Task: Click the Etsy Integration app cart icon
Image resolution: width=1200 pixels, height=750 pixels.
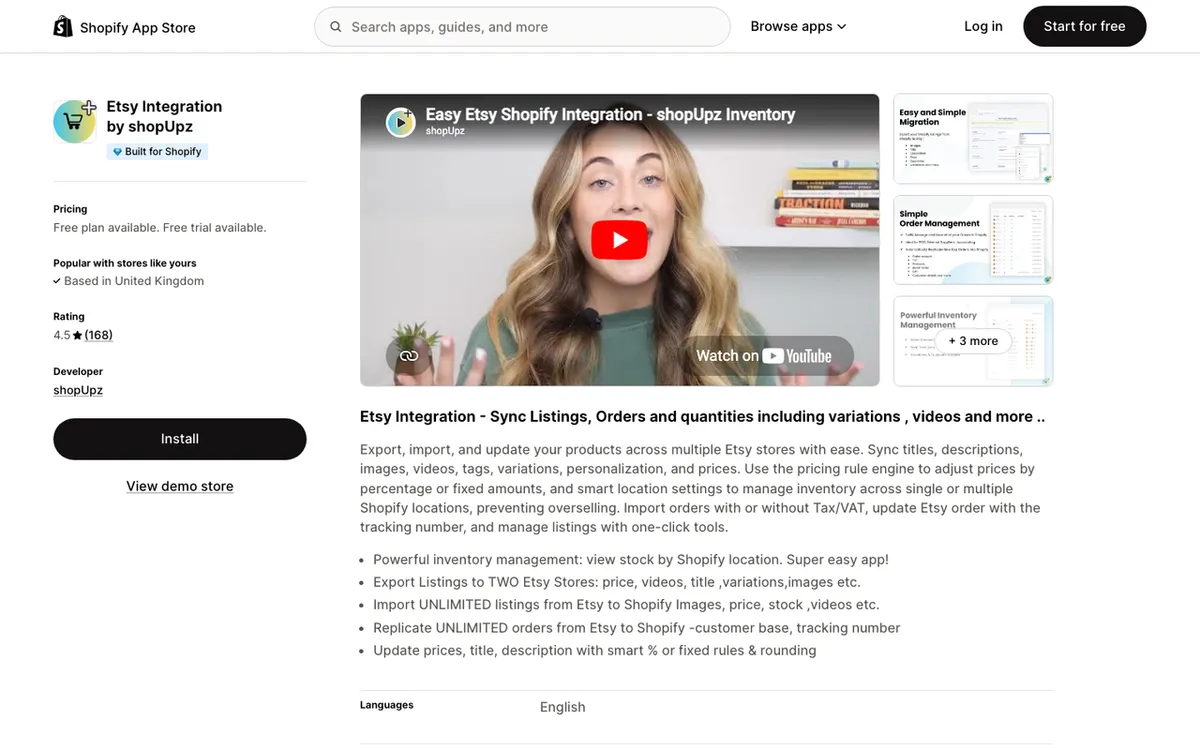Action: (x=75, y=121)
